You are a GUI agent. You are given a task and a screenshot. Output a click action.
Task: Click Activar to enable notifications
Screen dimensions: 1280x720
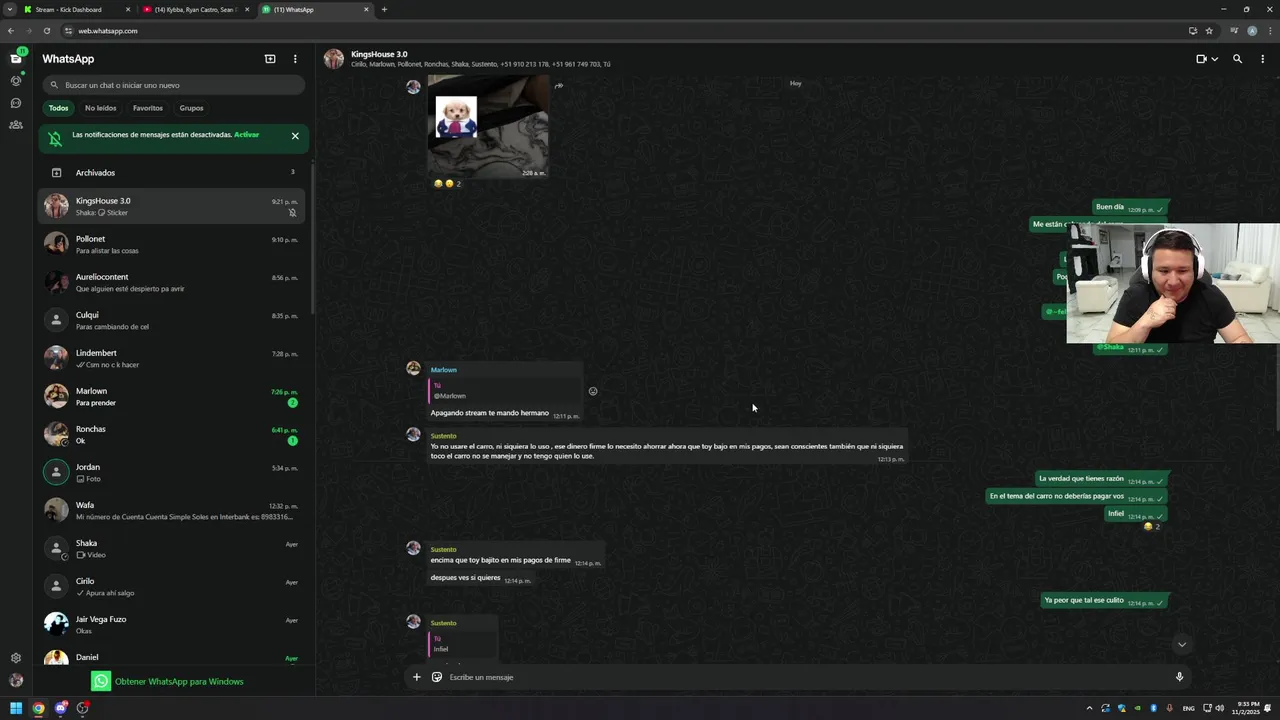pyautogui.click(x=246, y=134)
